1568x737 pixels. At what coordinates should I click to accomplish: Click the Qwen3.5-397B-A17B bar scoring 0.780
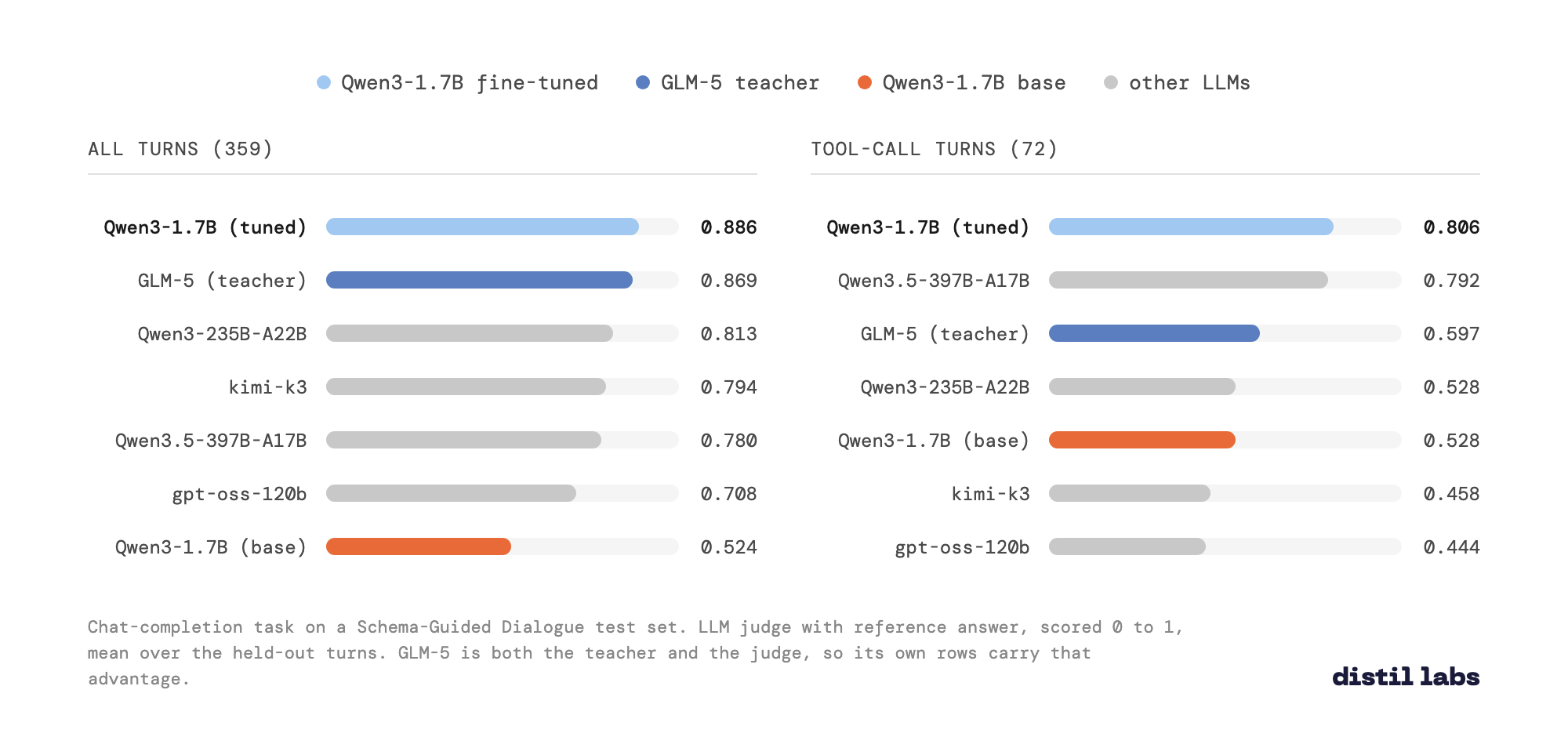pyautogui.click(x=463, y=440)
